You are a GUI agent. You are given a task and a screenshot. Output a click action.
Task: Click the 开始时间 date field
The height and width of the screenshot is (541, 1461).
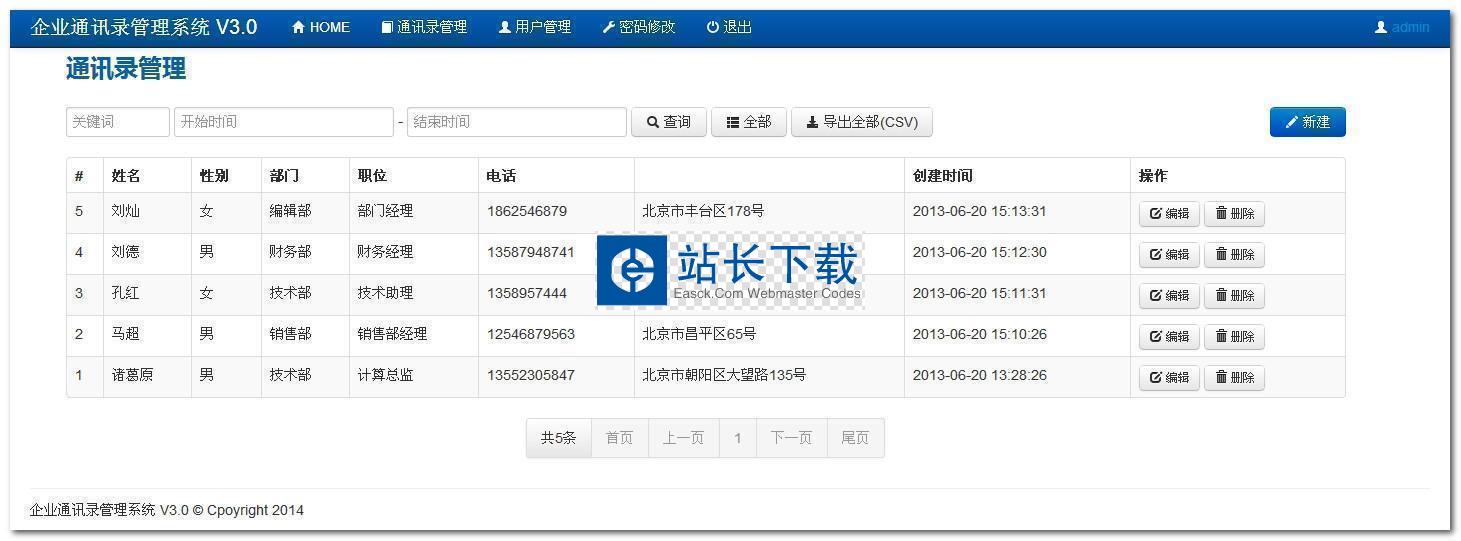[x=283, y=122]
